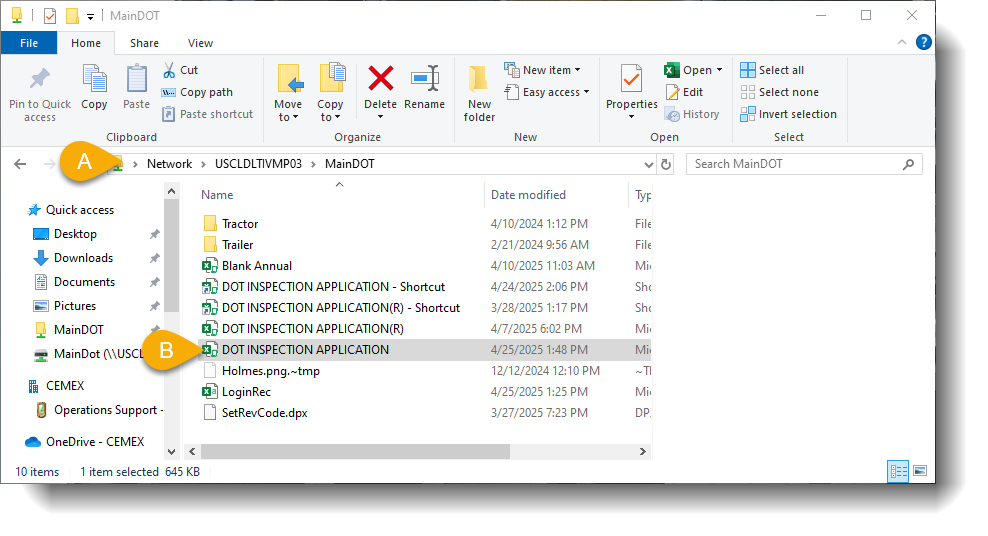
Task: Open OneDrive - CEMEX in navigation pane
Action: [95, 442]
